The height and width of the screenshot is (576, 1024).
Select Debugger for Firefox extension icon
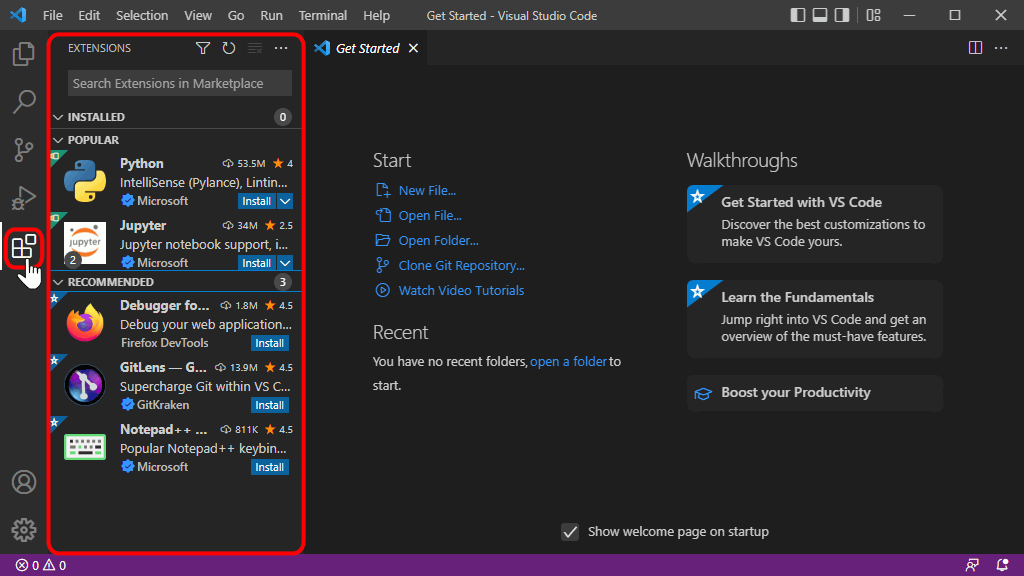click(x=85, y=323)
